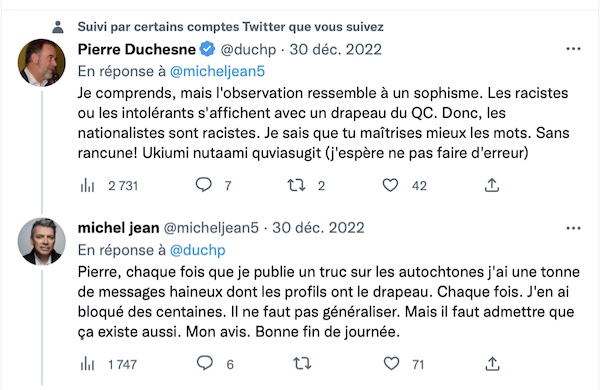Like Pierre Duchesne's tweet with 42 likes
Viewport: 600px width, 390px height.
[390, 185]
